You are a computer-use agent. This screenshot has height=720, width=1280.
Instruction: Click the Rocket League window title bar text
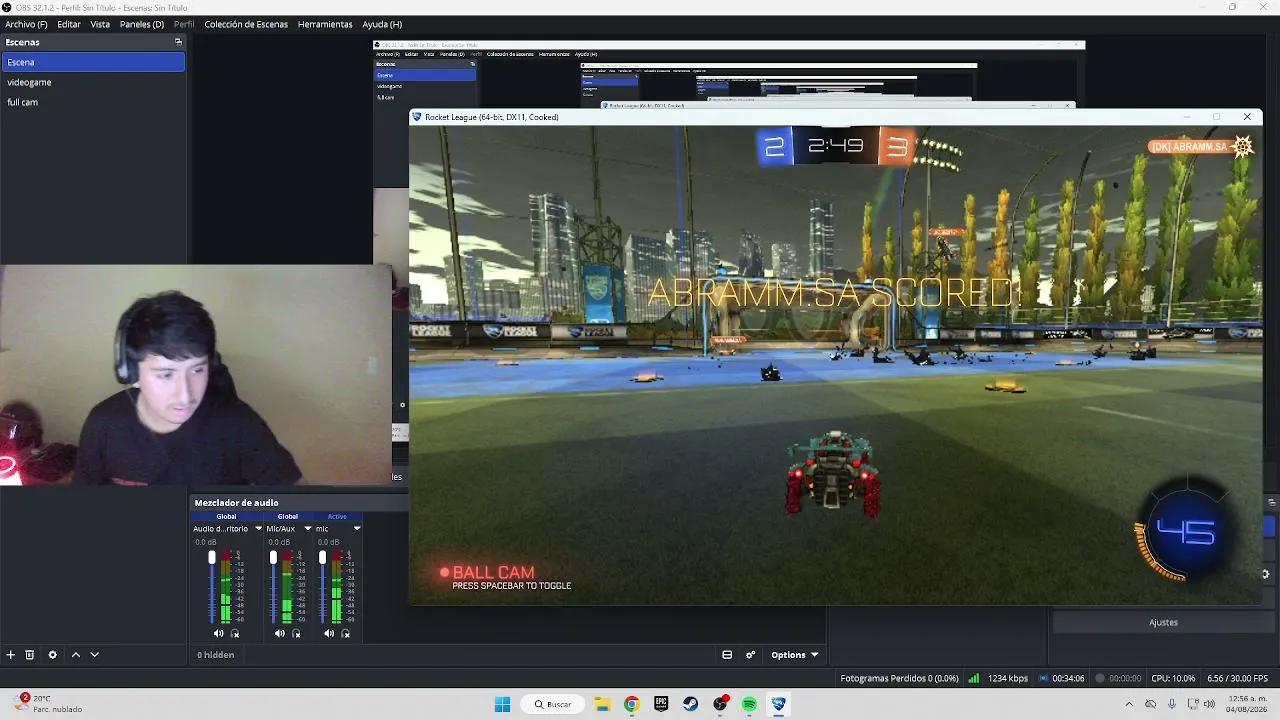click(x=491, y=117)
